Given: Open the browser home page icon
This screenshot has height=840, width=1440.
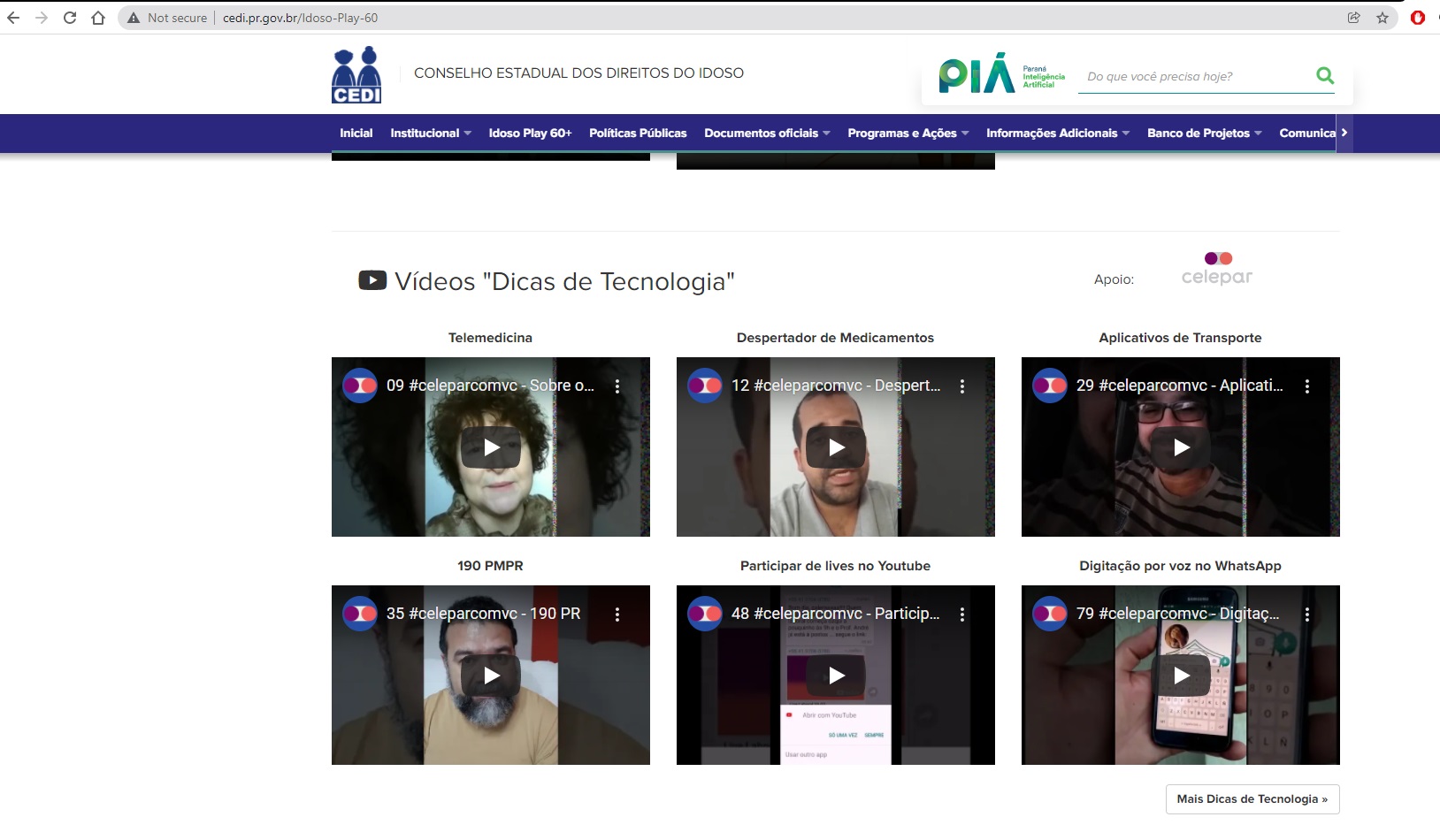Looking at the screenshot, I should 98,18.
